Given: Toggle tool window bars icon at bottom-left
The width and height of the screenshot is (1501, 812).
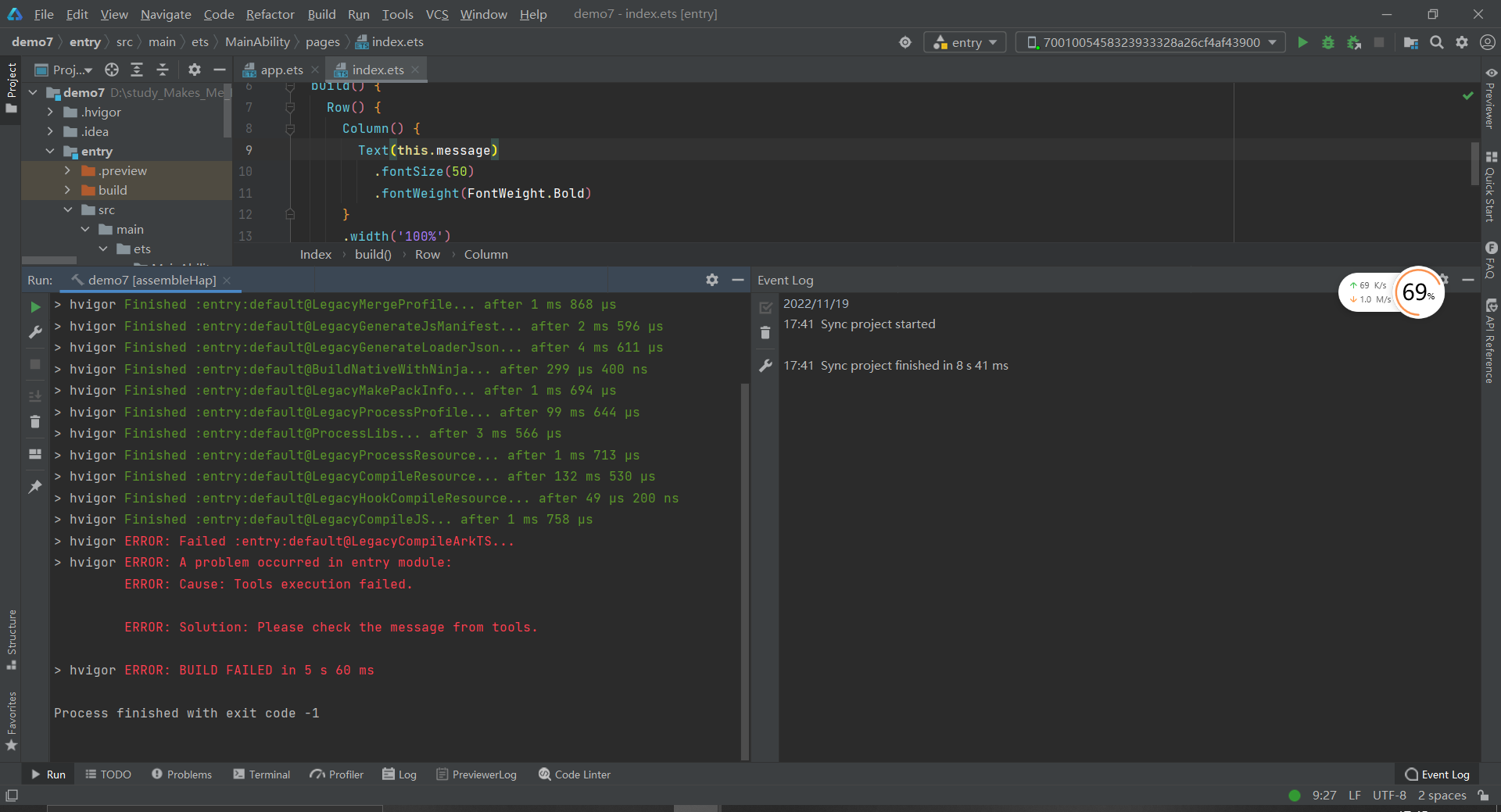Looking at the screenshot, I should click(12, 796).
